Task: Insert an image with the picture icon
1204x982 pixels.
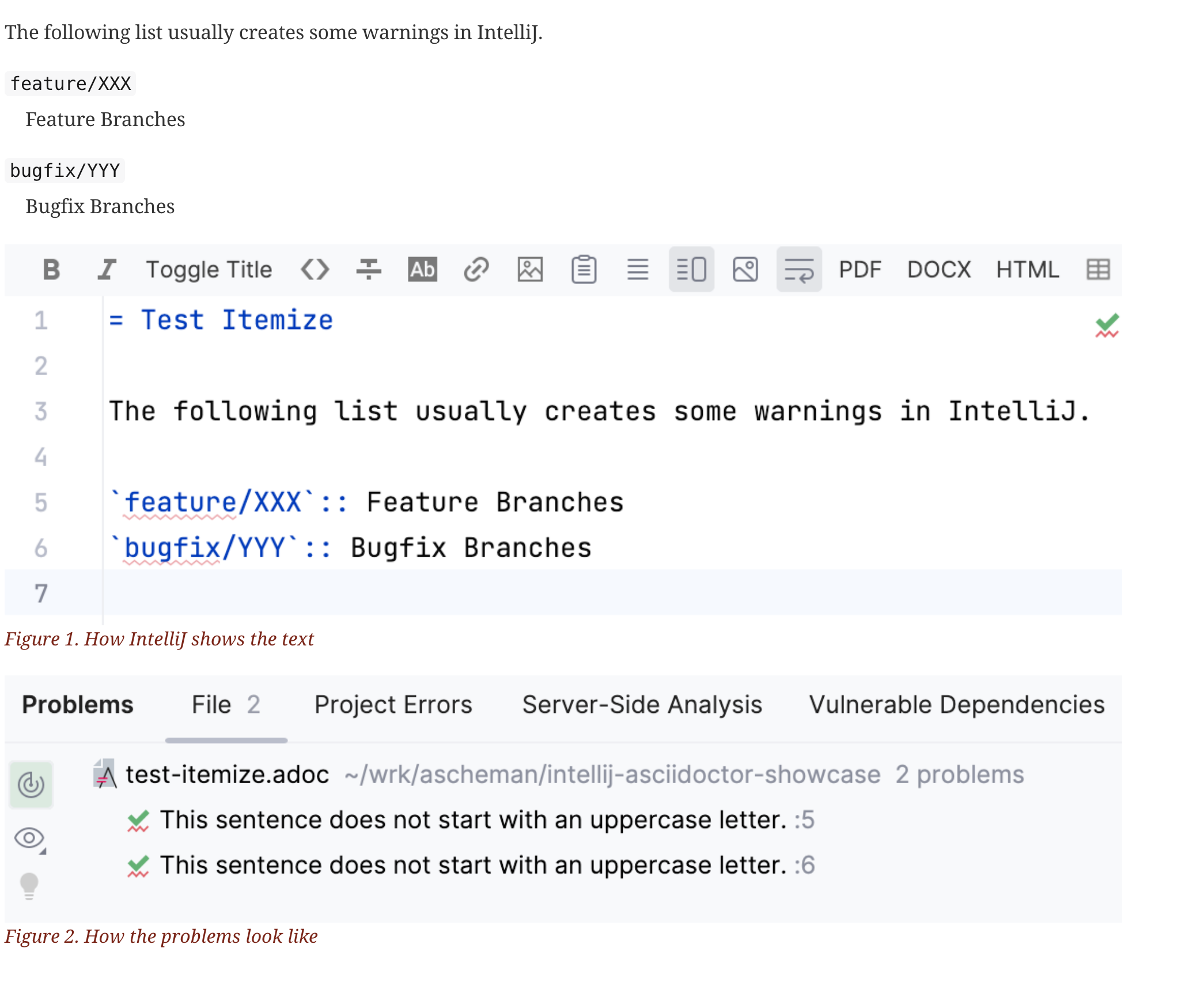Action: click(530, 269)
